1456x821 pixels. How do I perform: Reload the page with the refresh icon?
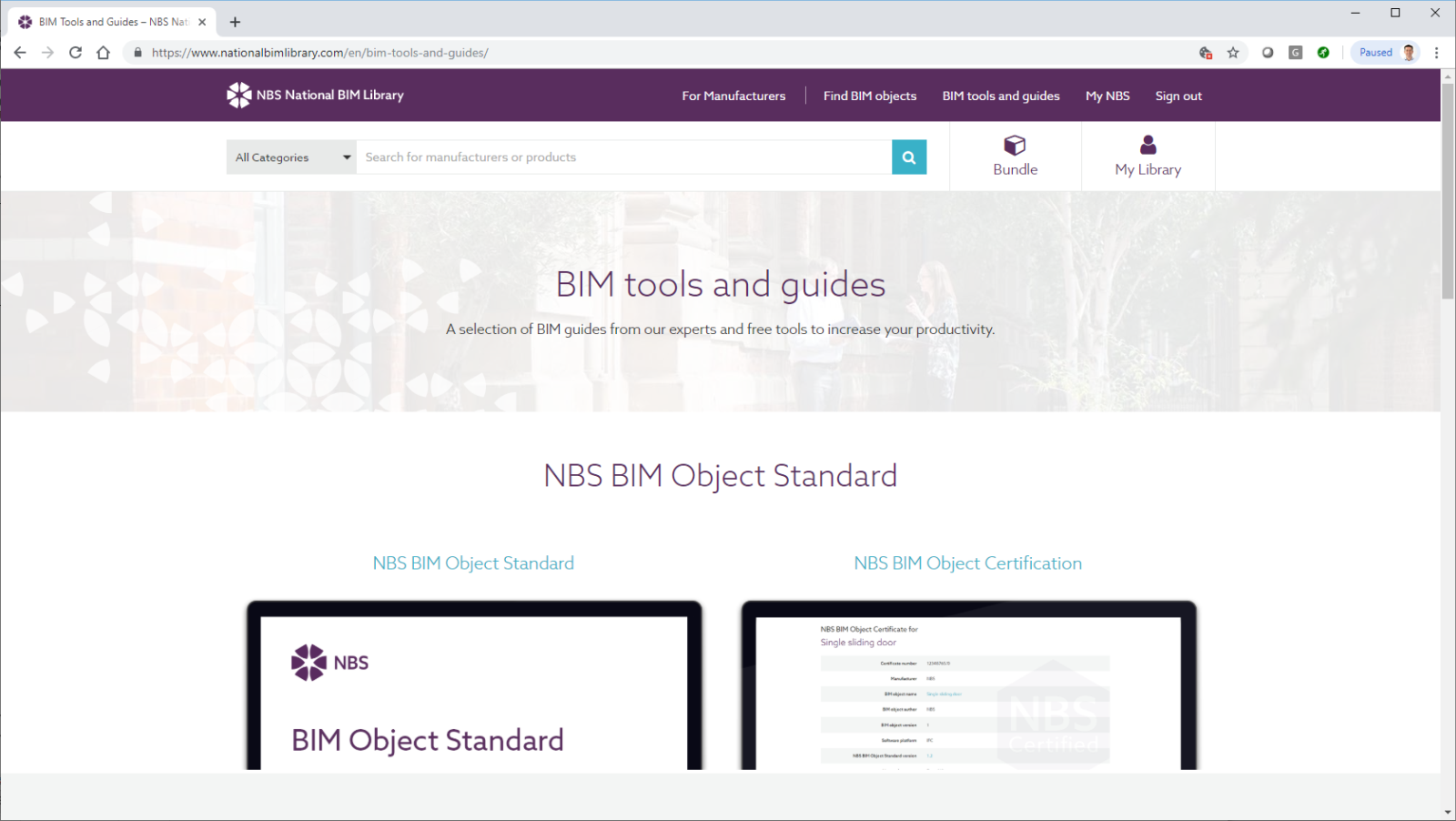pyautogui.click(x=76, y=53)
